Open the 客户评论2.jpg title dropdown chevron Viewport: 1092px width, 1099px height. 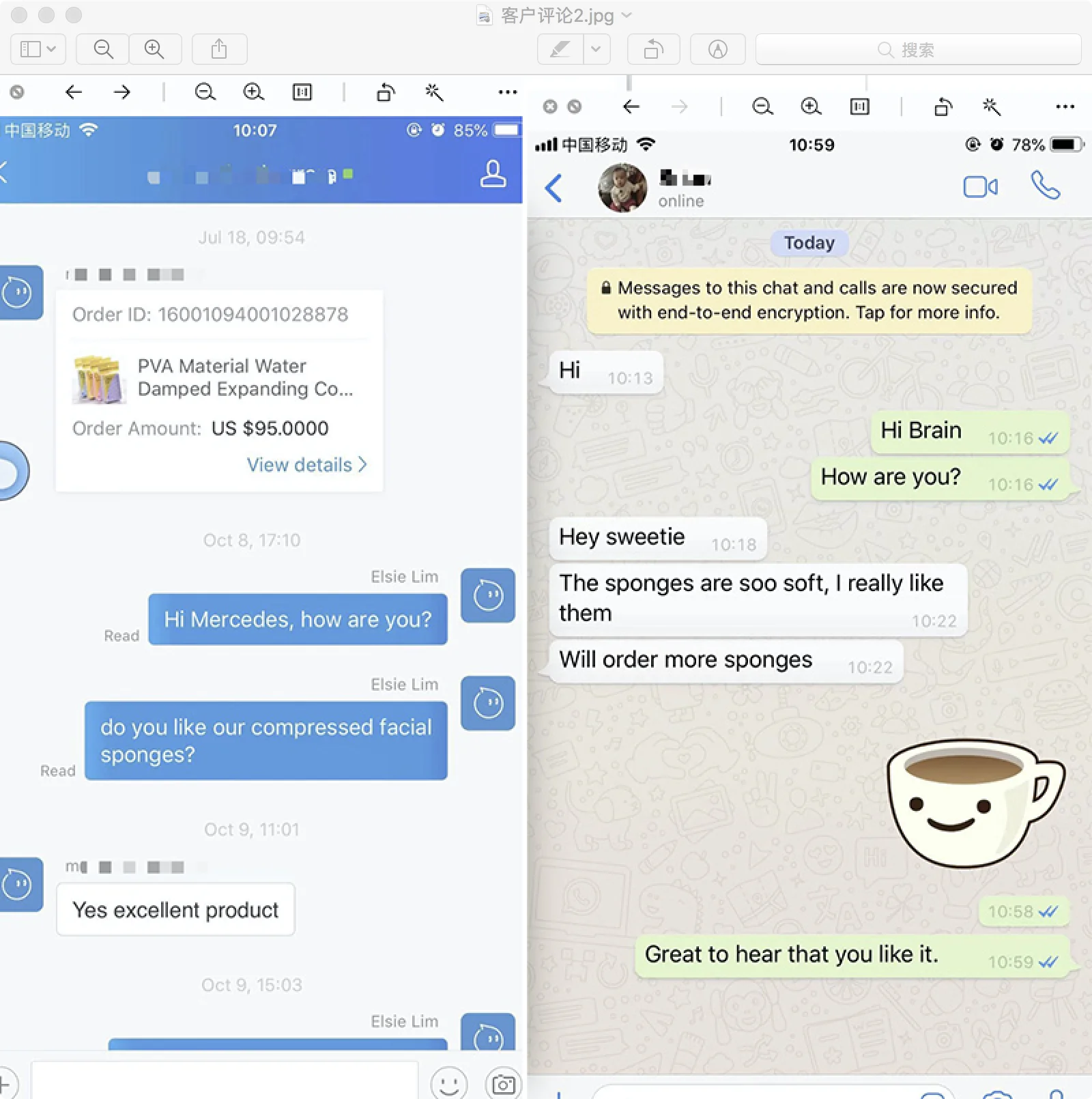click(x=627, y=15)
